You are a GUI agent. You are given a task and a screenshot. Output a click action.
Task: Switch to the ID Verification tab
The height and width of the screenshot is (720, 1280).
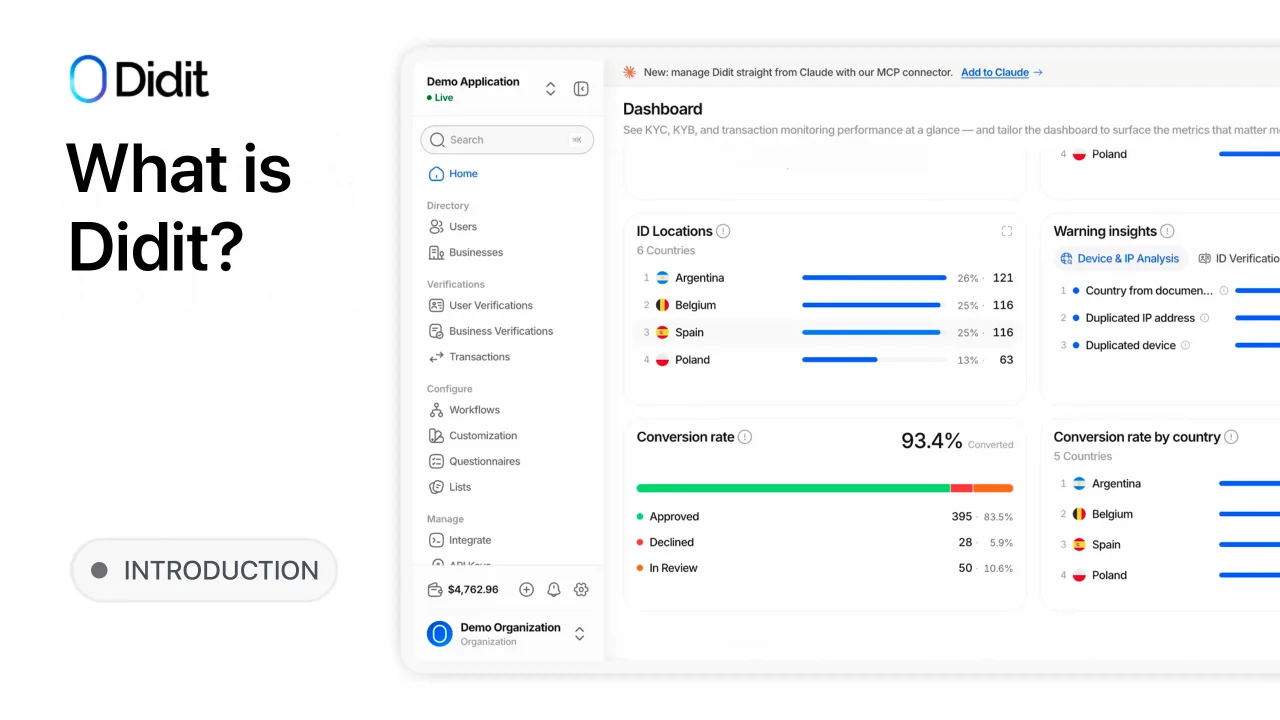pos(1239,259)
